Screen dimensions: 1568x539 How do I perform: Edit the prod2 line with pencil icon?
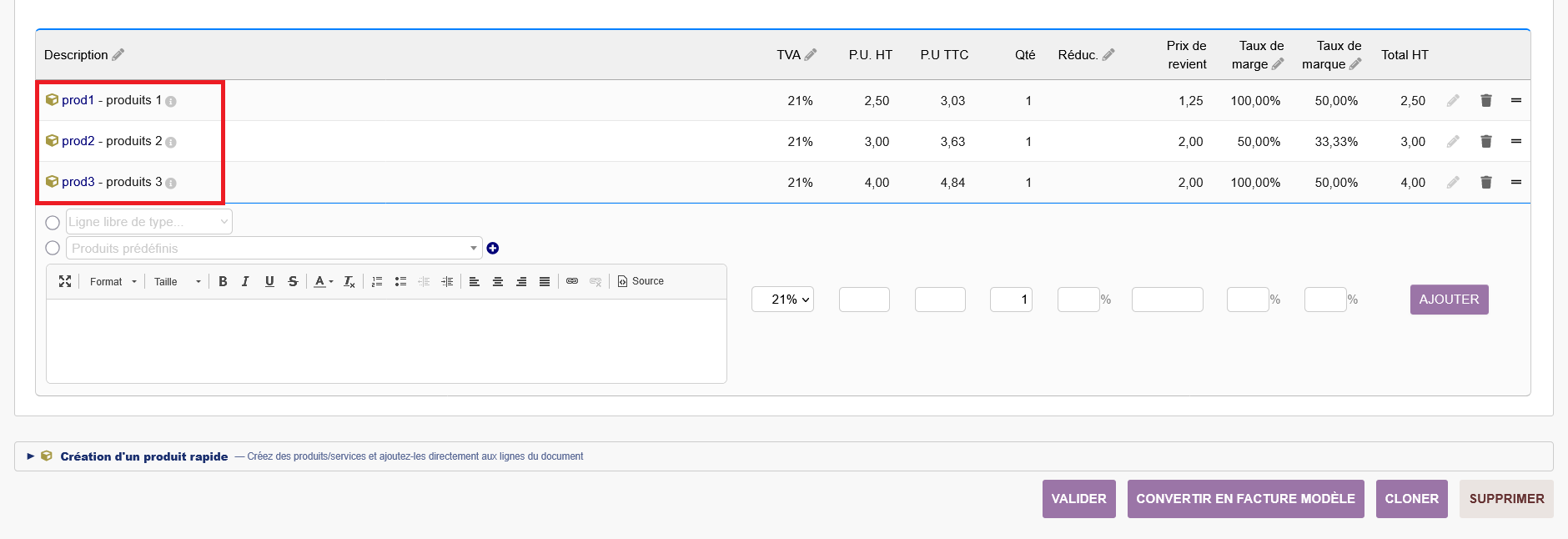tap(1453, 141)
